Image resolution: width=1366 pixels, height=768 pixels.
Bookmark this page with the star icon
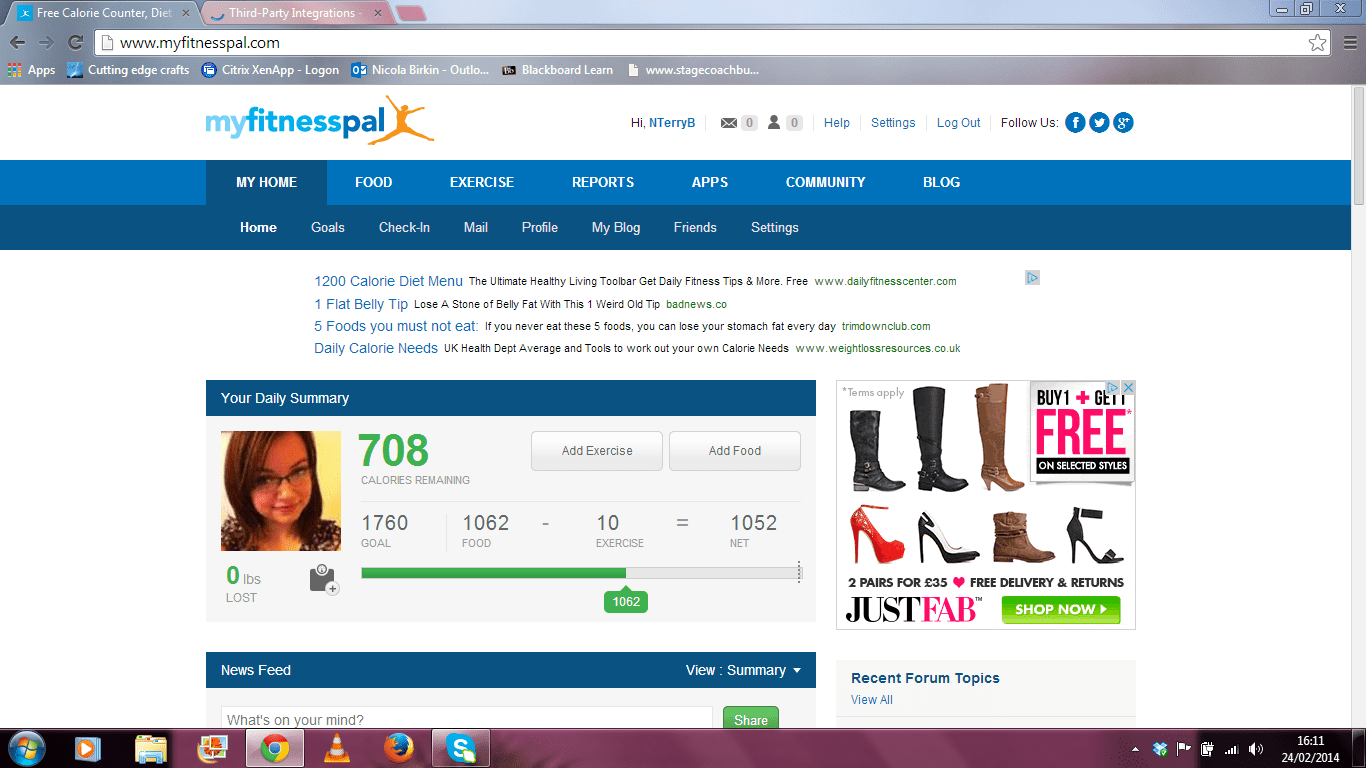click(x=1318, y=43)
